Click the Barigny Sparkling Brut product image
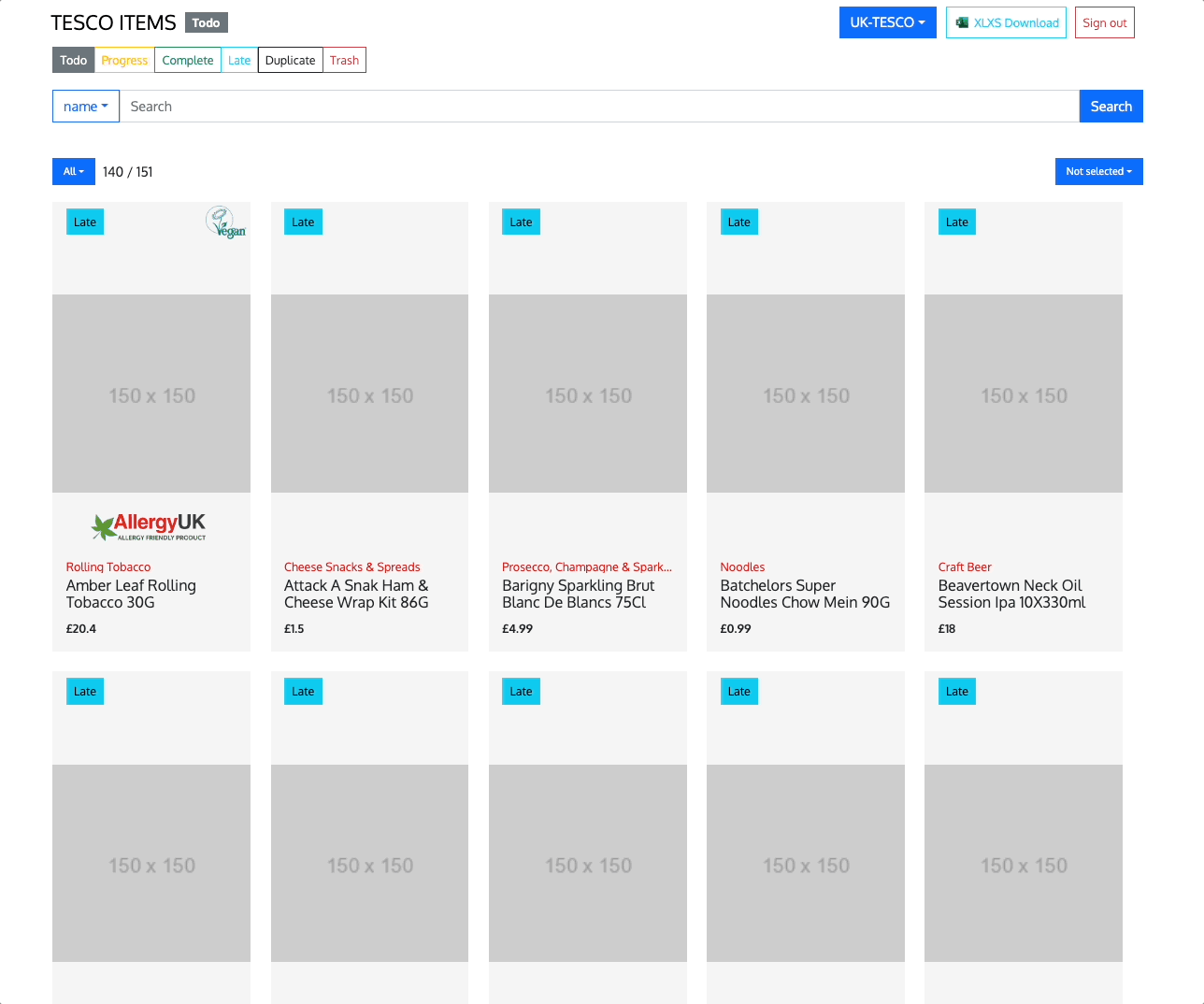The width and height of the screenshot is (1204, 1004). pyautogui.click(x=588, y=394)
